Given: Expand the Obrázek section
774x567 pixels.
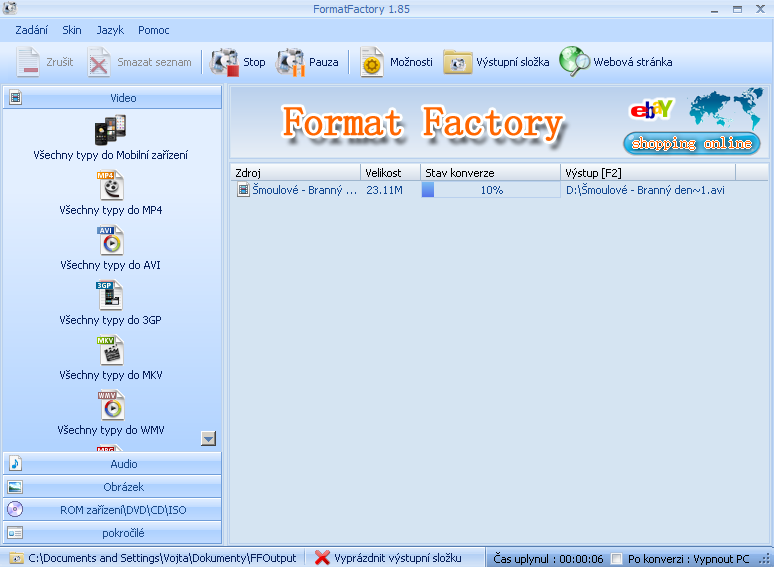Looking at the screenshot, I should (112, 487).
